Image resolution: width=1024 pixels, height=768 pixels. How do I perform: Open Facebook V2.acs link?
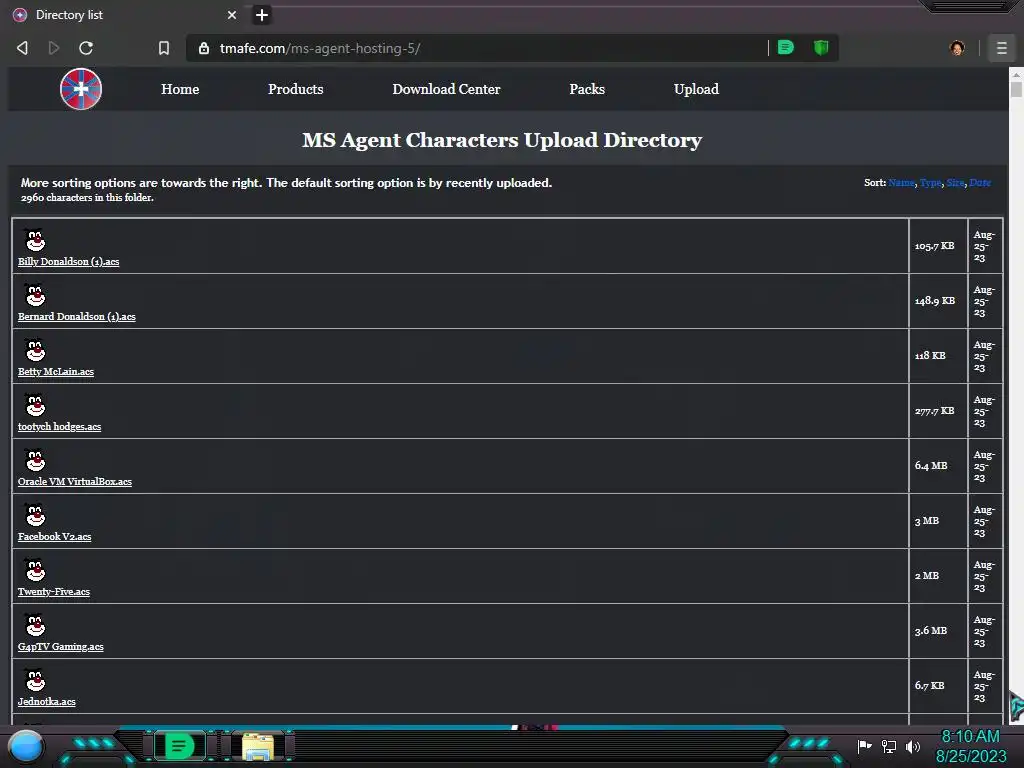pyautogui.click(x=54, y=536)
